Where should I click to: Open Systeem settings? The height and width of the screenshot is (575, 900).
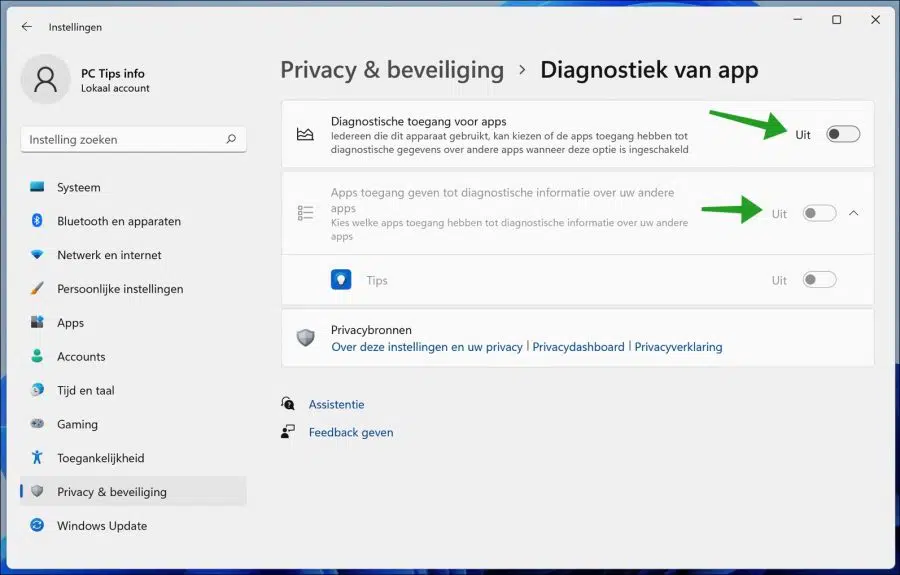pyautogui.click(x=133, y=187)
